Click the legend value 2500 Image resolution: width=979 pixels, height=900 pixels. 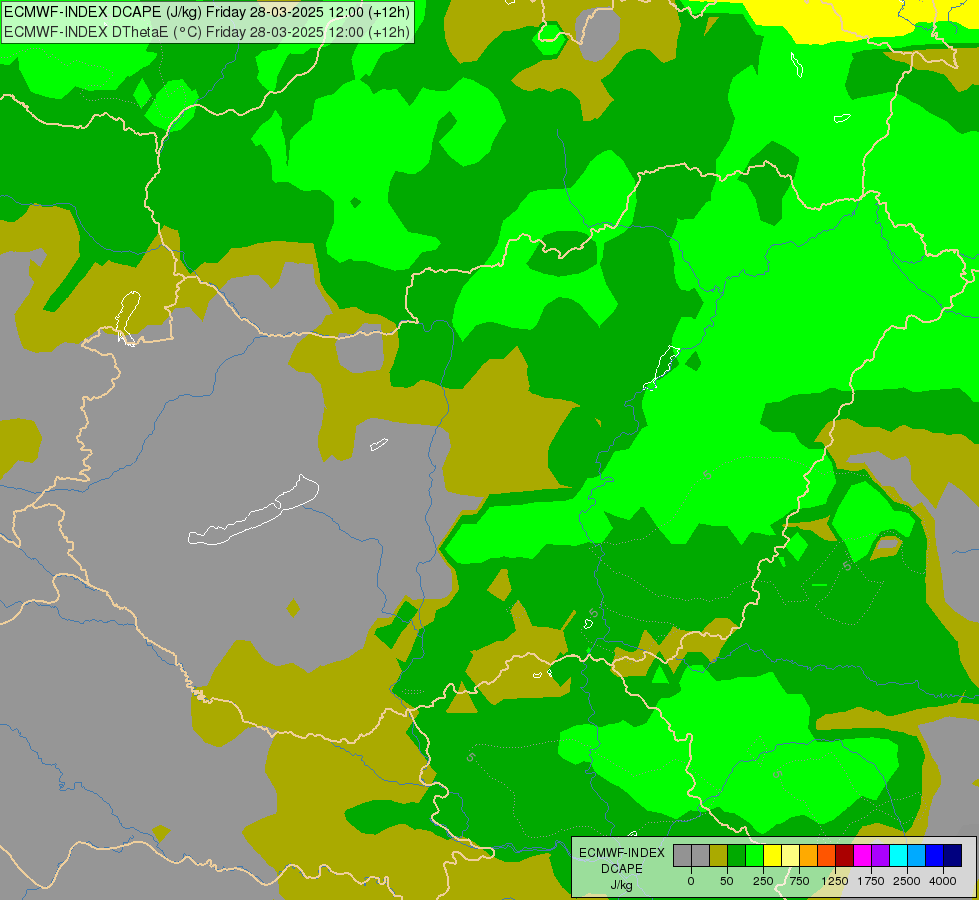click(x=907, y=881)
